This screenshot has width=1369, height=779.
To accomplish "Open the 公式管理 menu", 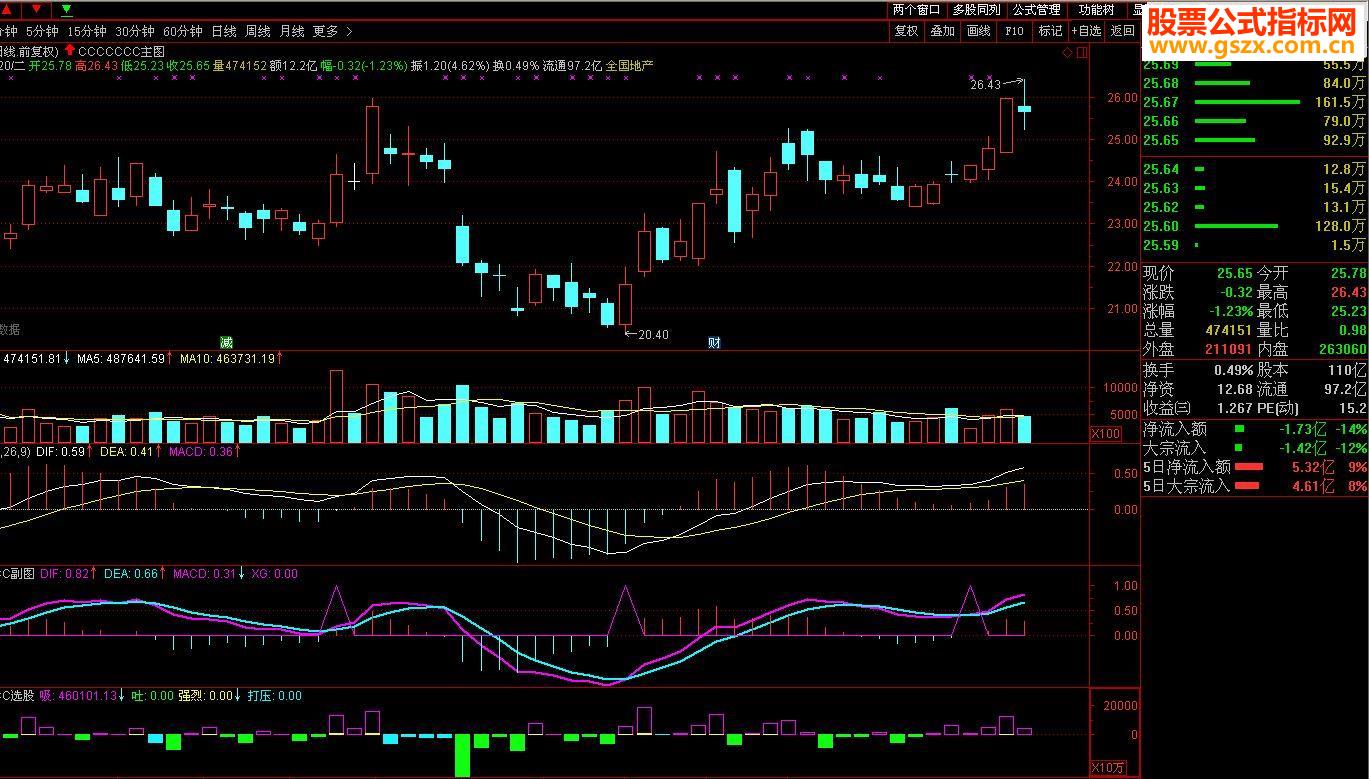I will 1036,10.
